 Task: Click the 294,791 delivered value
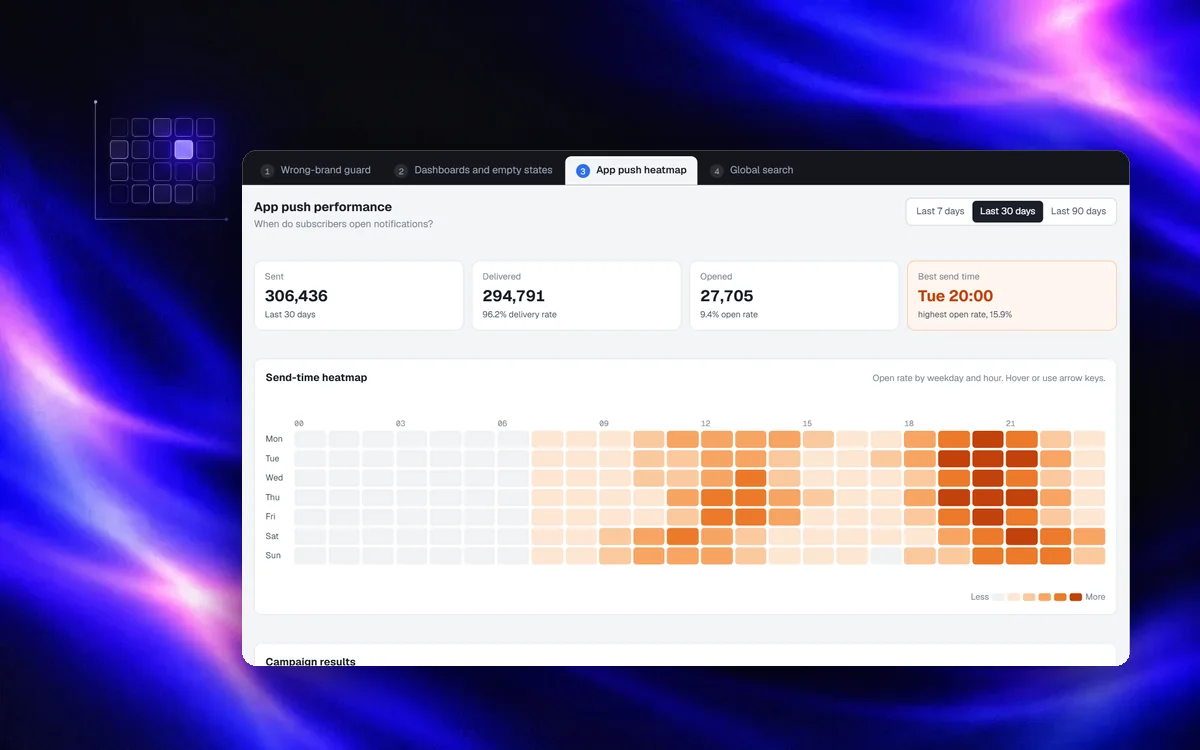(x=514, y=296)
